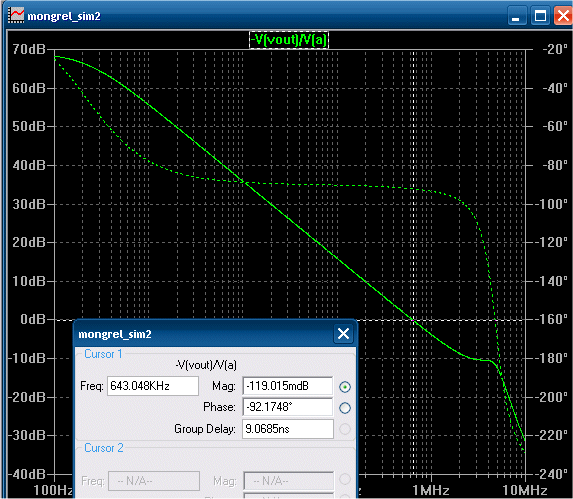
Task: Click the Group Delay field showing 9.0685ns
Action: 288,428
